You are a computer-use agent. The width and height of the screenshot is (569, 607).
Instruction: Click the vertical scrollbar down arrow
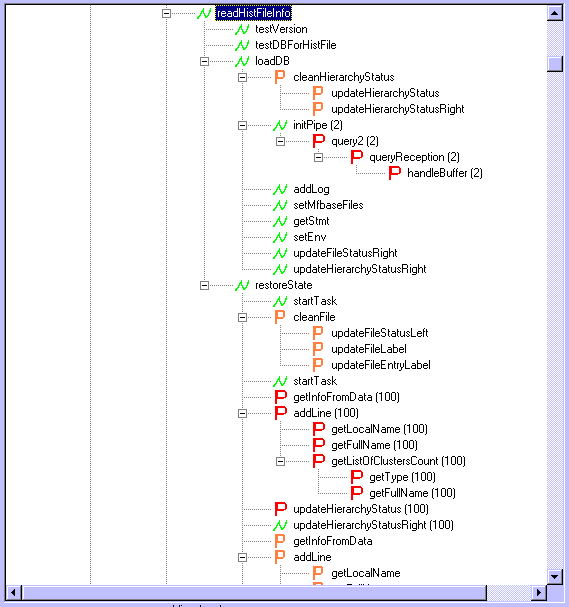click(x=555, y=576)
